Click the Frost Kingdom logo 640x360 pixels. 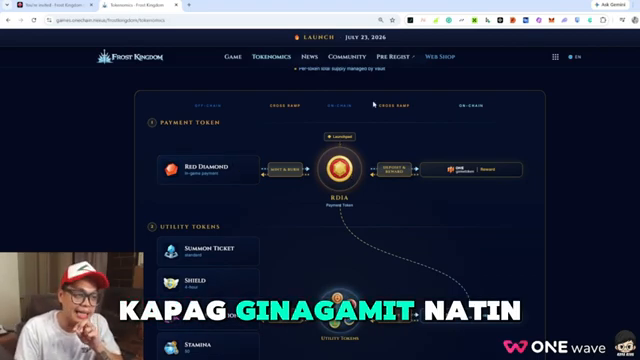click(x=130, y=57)
